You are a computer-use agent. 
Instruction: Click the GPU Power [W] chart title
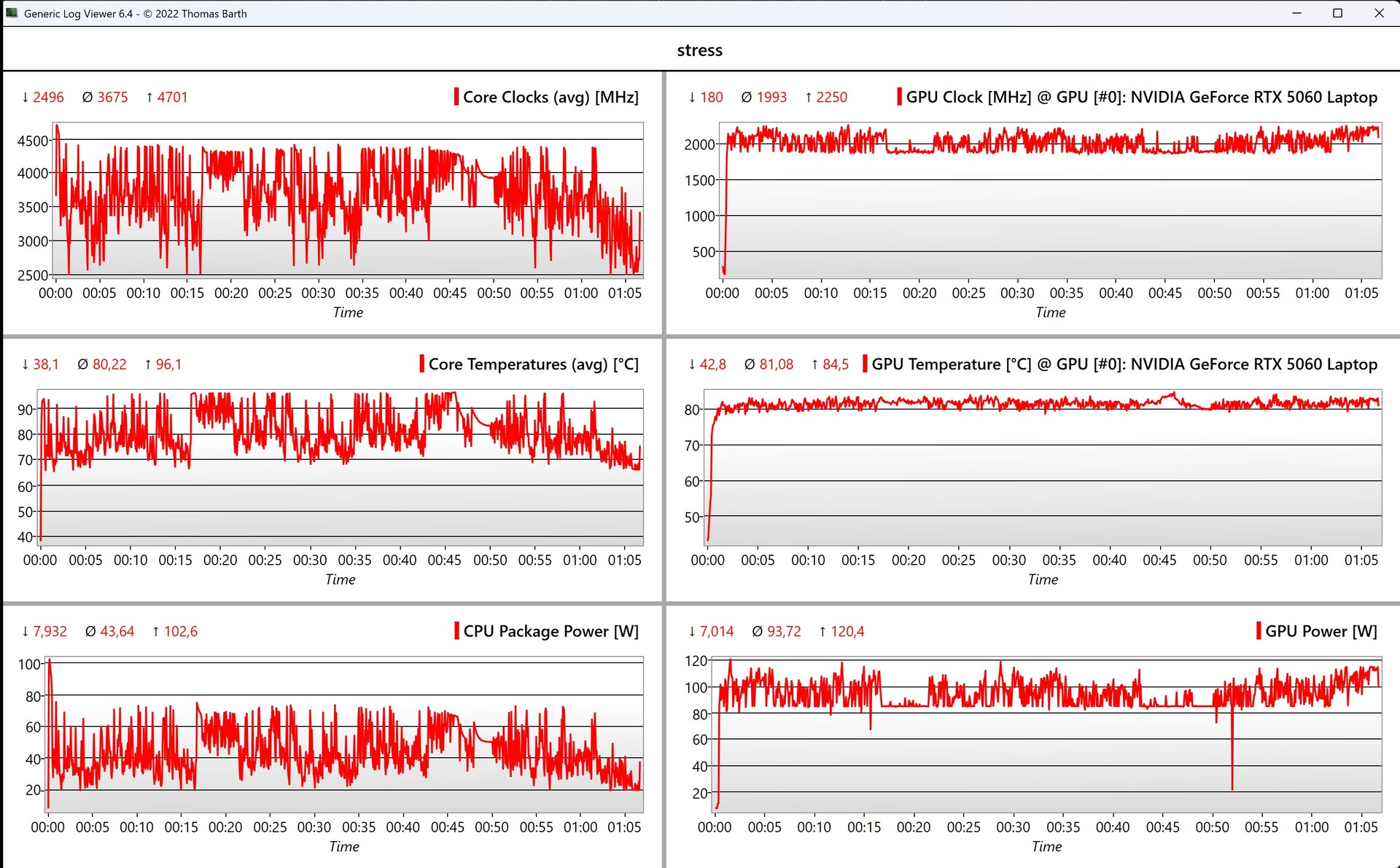click(1321, 631)
